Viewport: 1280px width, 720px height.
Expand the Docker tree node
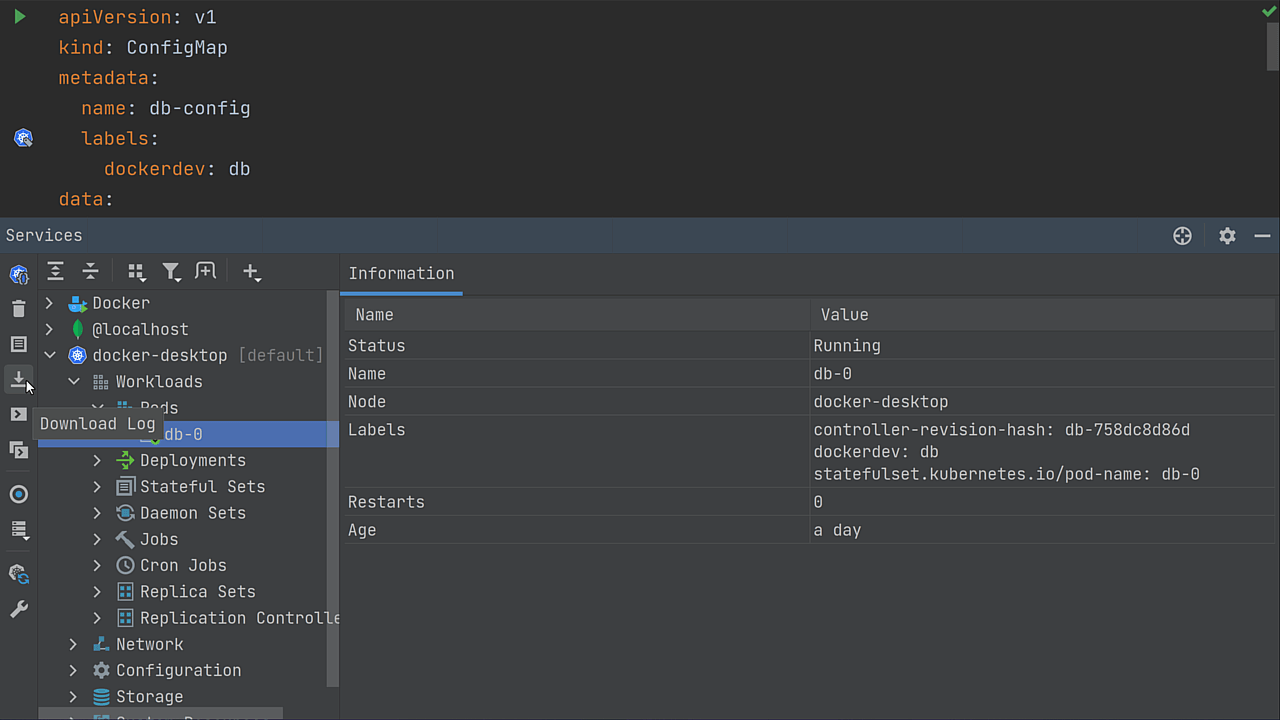coord(48,302)
